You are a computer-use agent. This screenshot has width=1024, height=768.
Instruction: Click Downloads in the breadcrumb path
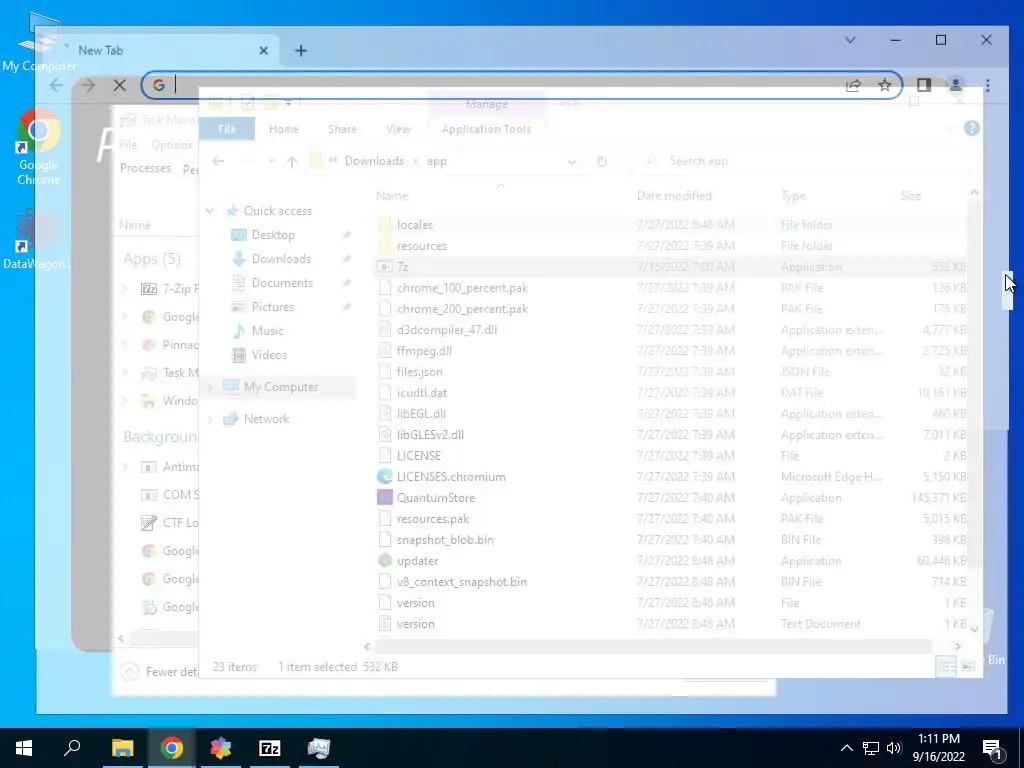tap(374, 161)
